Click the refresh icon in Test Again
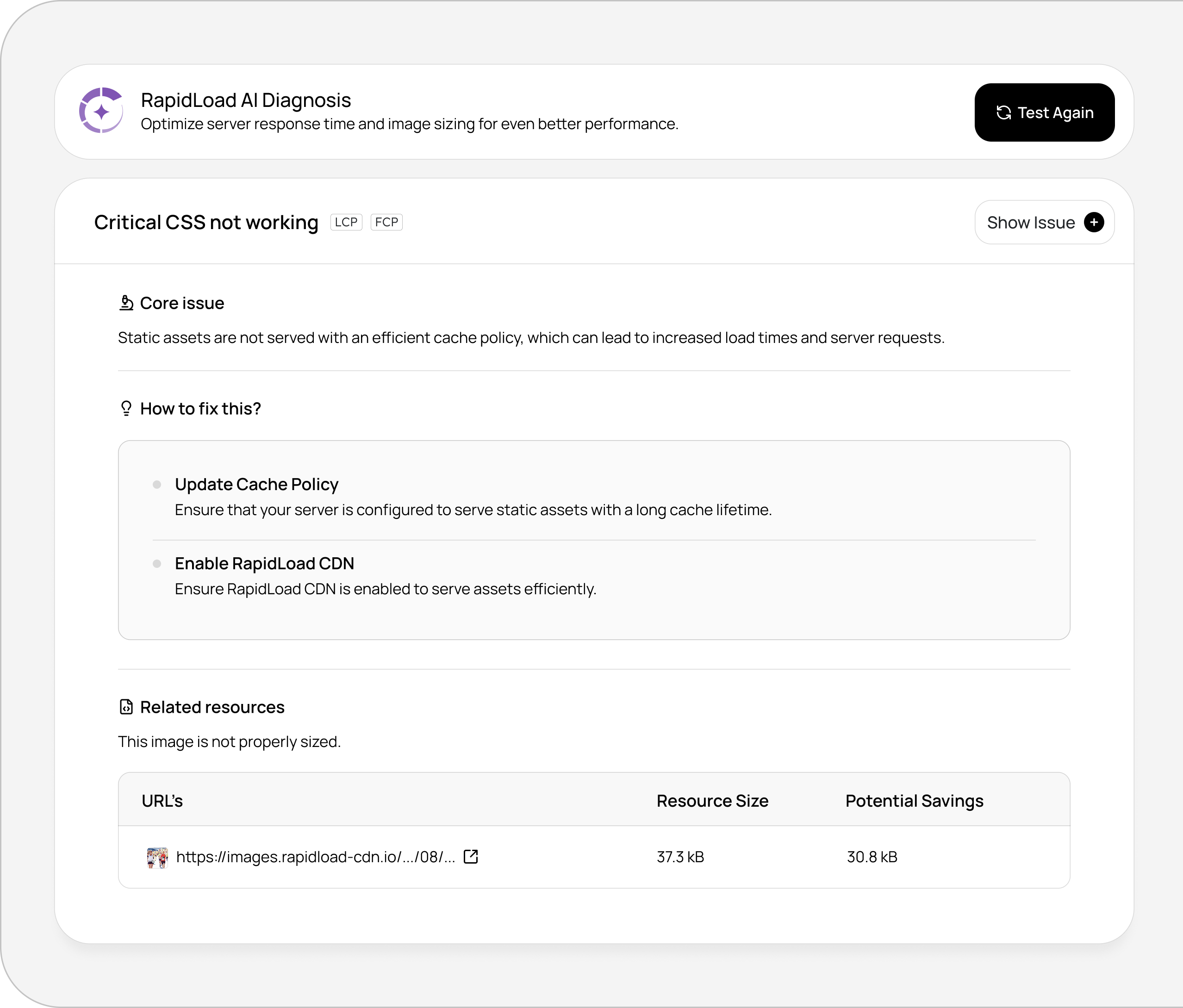 click(x=1003, y=112)
